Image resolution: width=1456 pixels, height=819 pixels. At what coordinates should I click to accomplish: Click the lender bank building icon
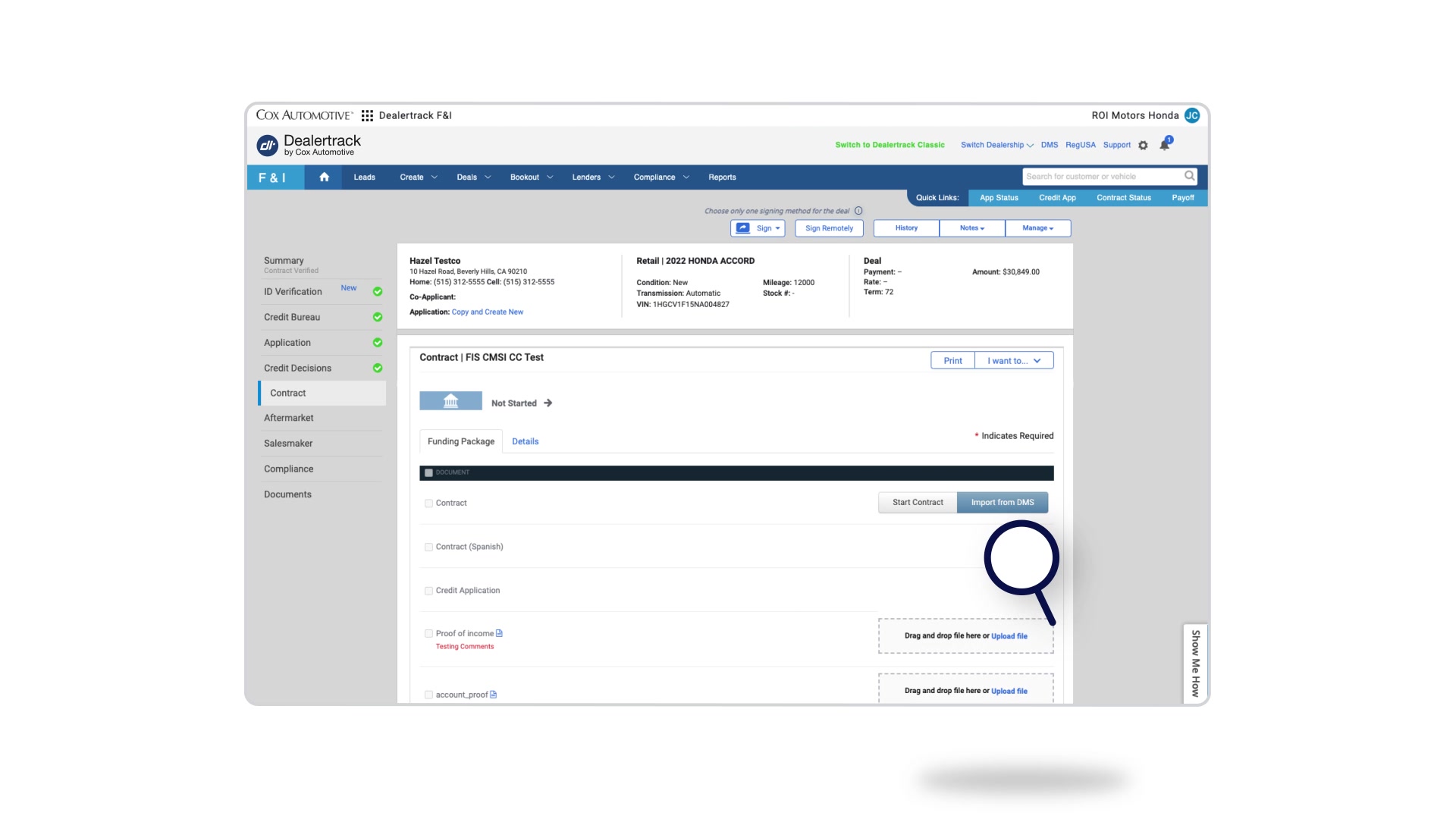pyautogui.click(x=450, y=401)
